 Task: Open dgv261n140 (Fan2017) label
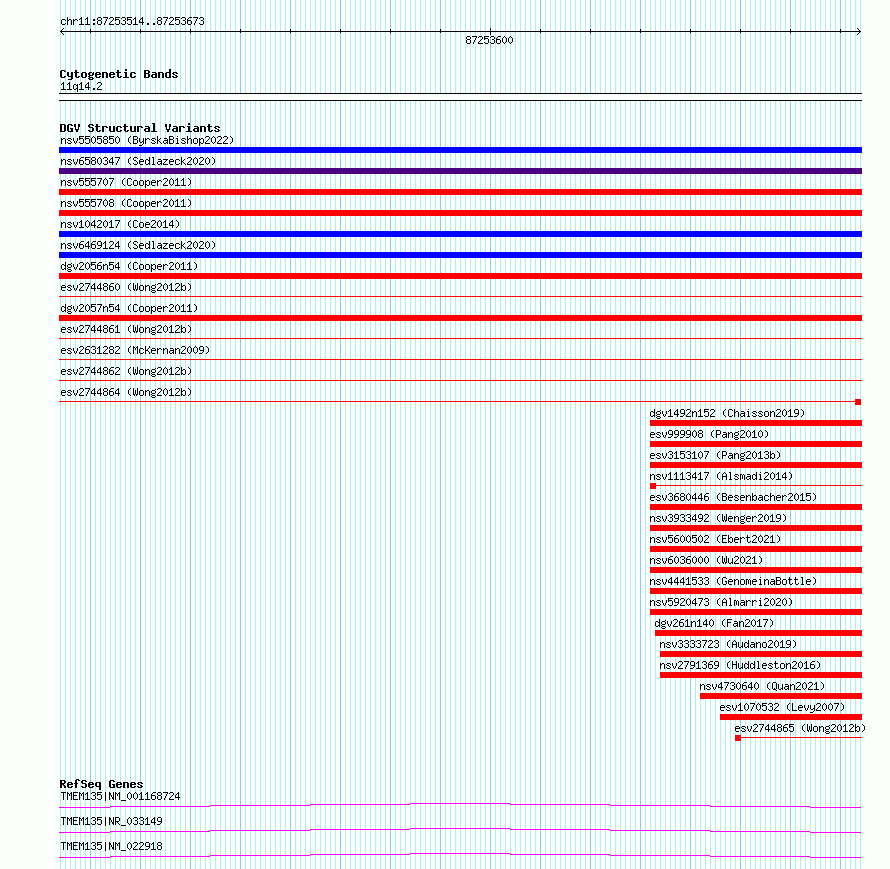(714, 623)
